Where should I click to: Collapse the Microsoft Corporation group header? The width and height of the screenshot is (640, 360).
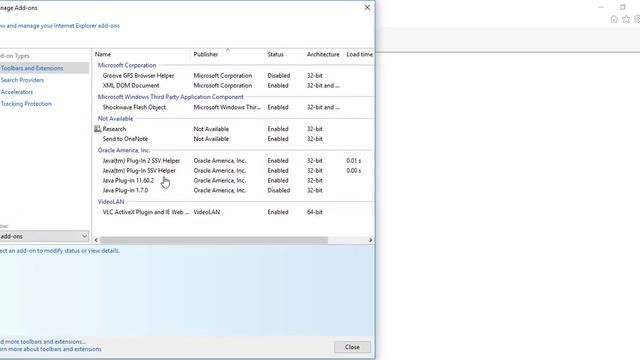pyautogui.click(x=127, y=65)
